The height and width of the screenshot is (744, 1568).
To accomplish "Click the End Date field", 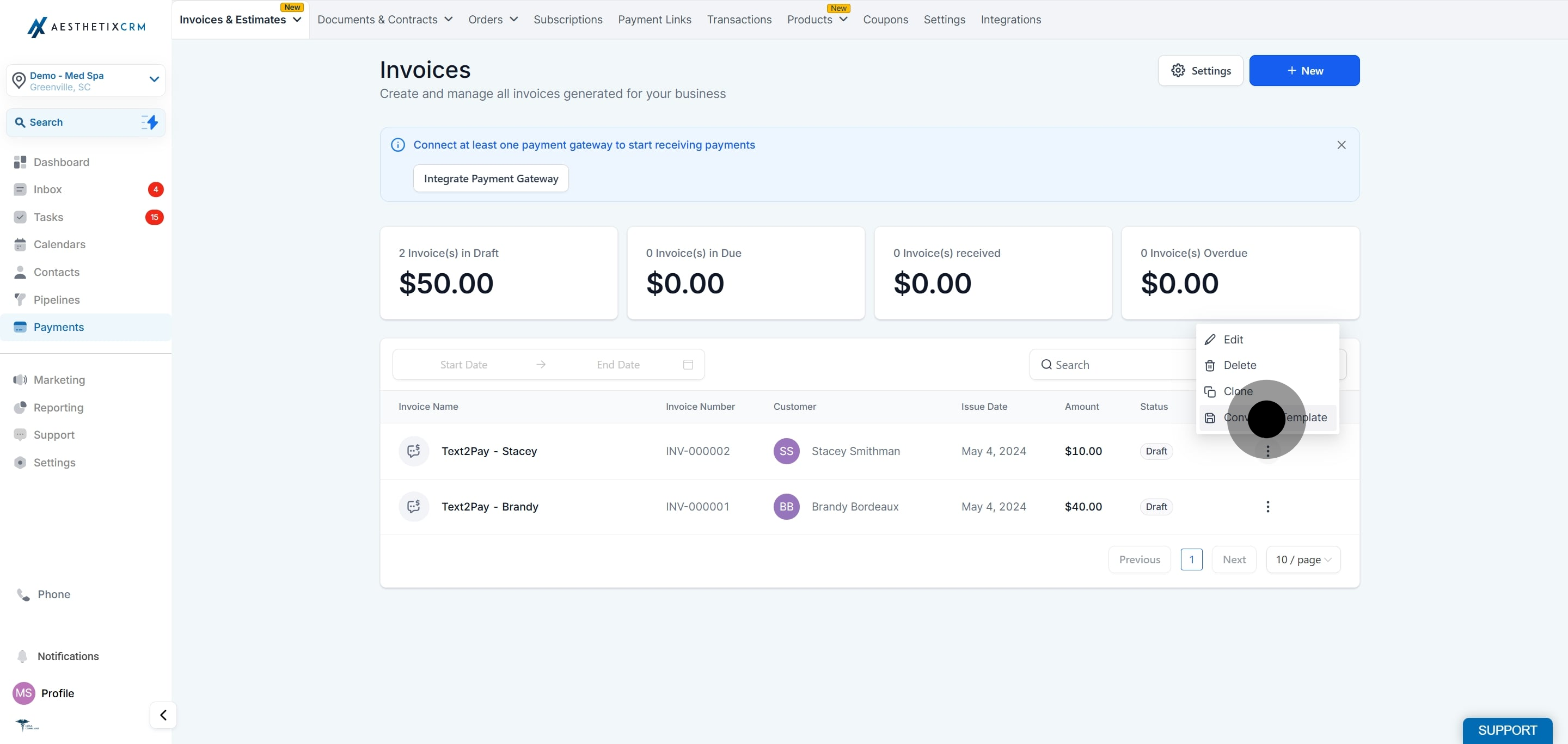I will [618, 365].
